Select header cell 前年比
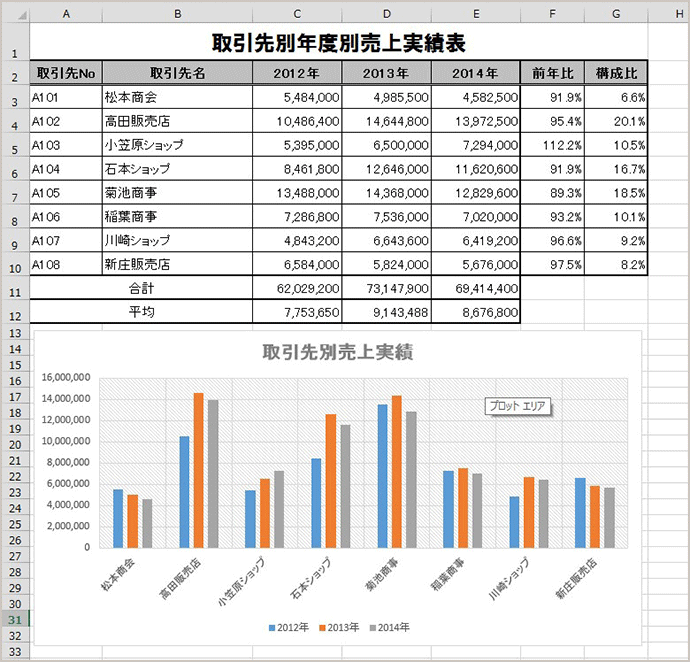The height and width of the screenshot is (662, 690). 552,73
